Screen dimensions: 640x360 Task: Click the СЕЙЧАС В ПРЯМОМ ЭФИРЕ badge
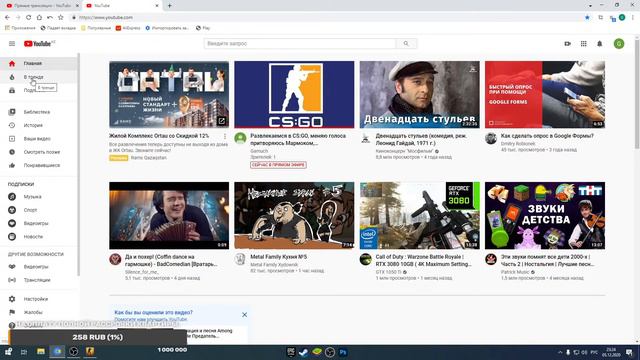click(278, 165)
